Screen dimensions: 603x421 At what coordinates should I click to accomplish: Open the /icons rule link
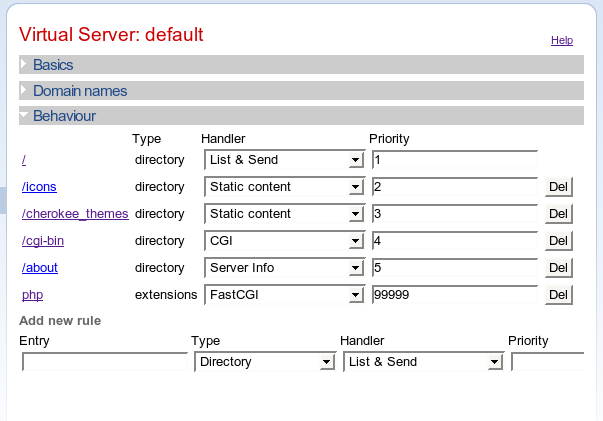(x=39, y=186)
